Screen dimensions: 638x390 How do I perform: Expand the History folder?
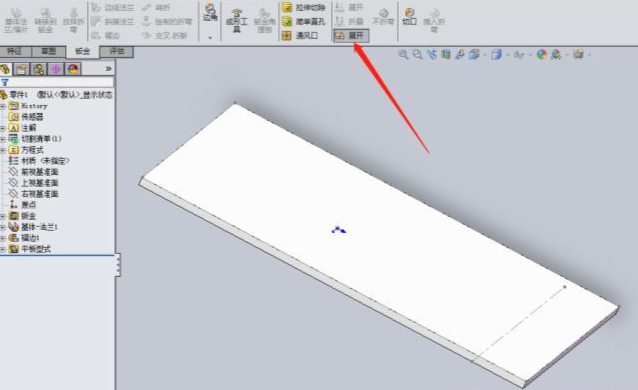(3, 106)
